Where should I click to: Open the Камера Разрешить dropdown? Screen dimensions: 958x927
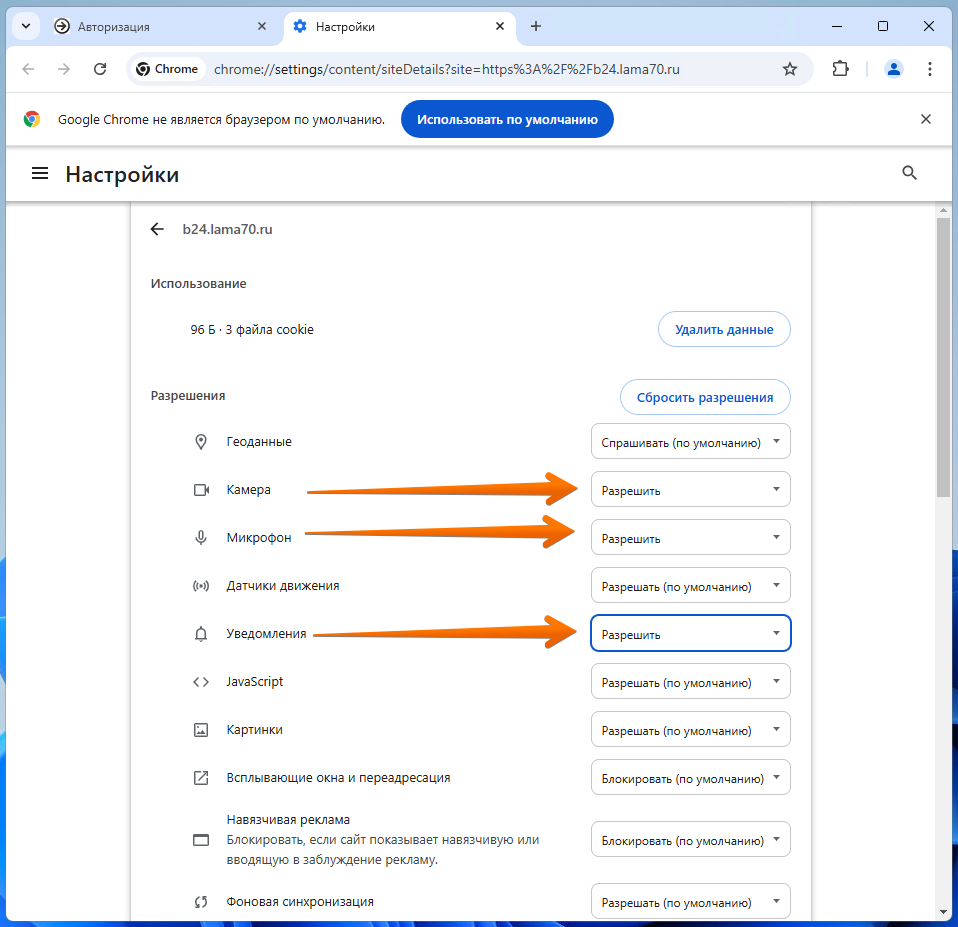690,489
